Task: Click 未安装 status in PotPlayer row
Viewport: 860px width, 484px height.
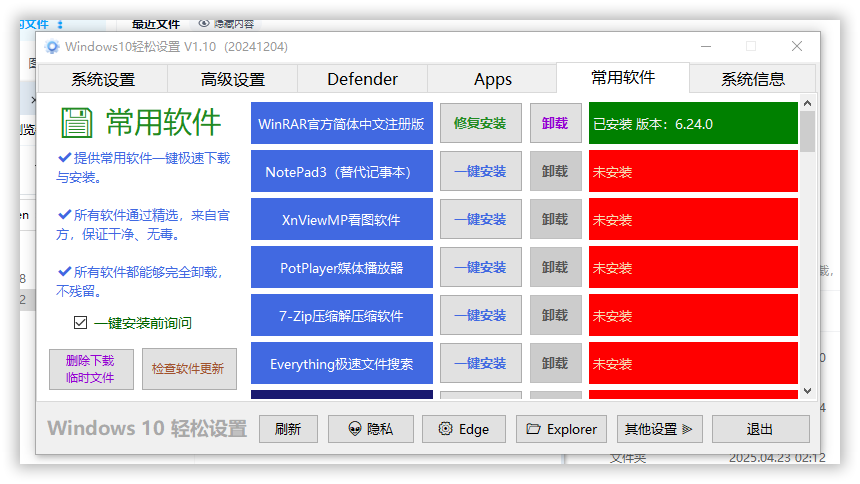Action: pos(693,267)
